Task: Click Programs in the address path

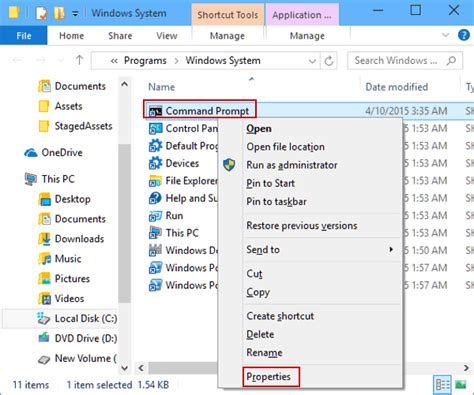Action: coord(145,61)
